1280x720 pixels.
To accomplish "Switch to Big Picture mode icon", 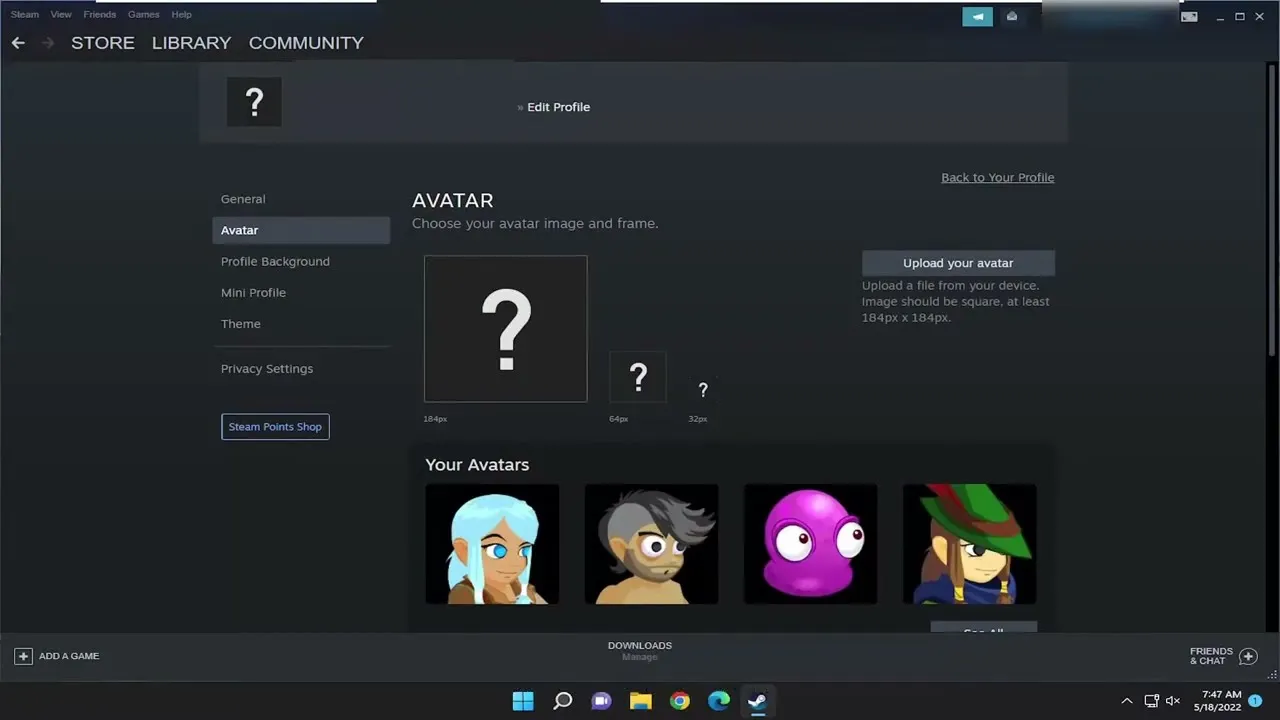I will (1189, 17).
